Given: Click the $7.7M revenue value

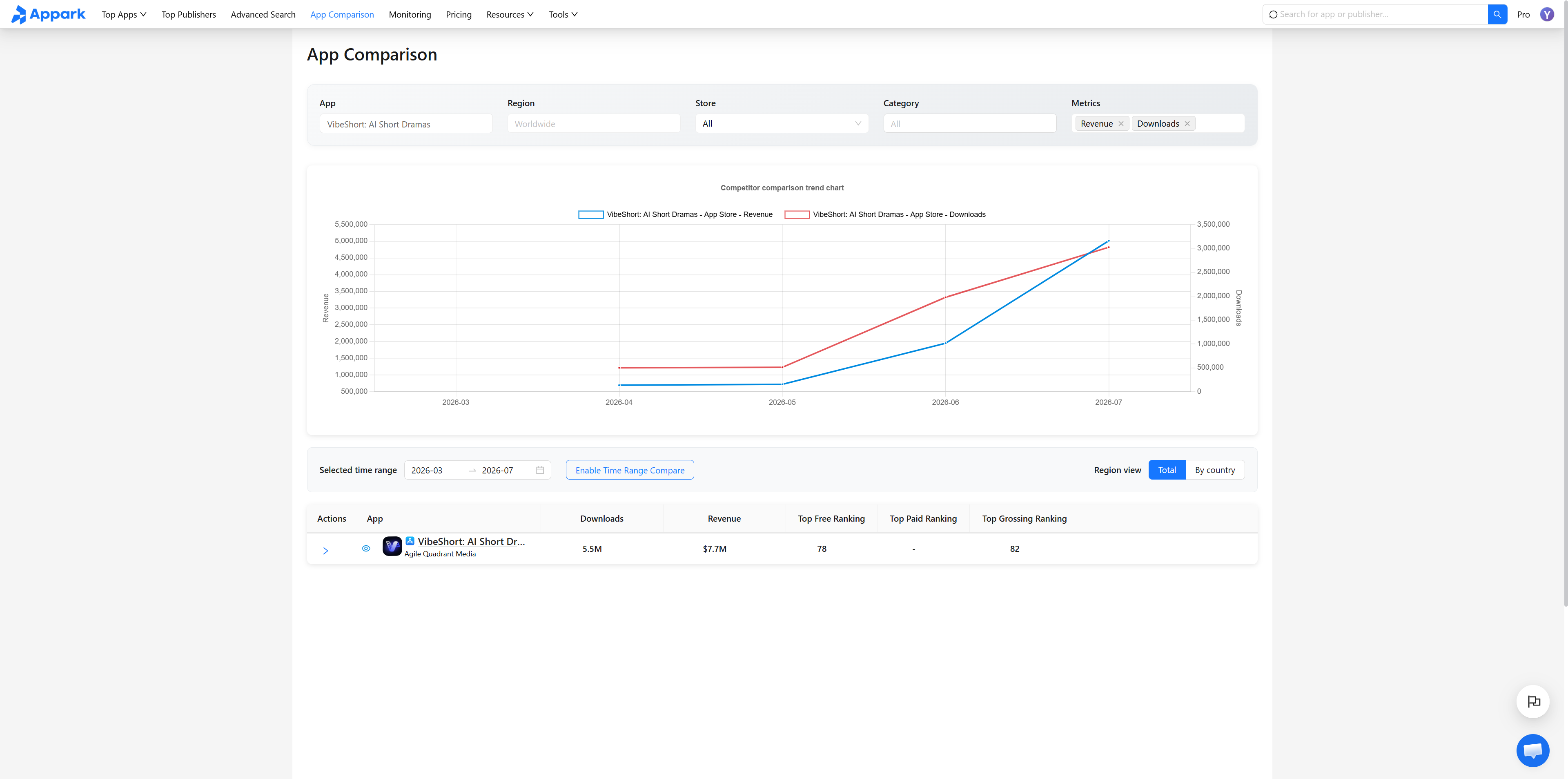Looking at the screenshot, I should tap(715, 549).
